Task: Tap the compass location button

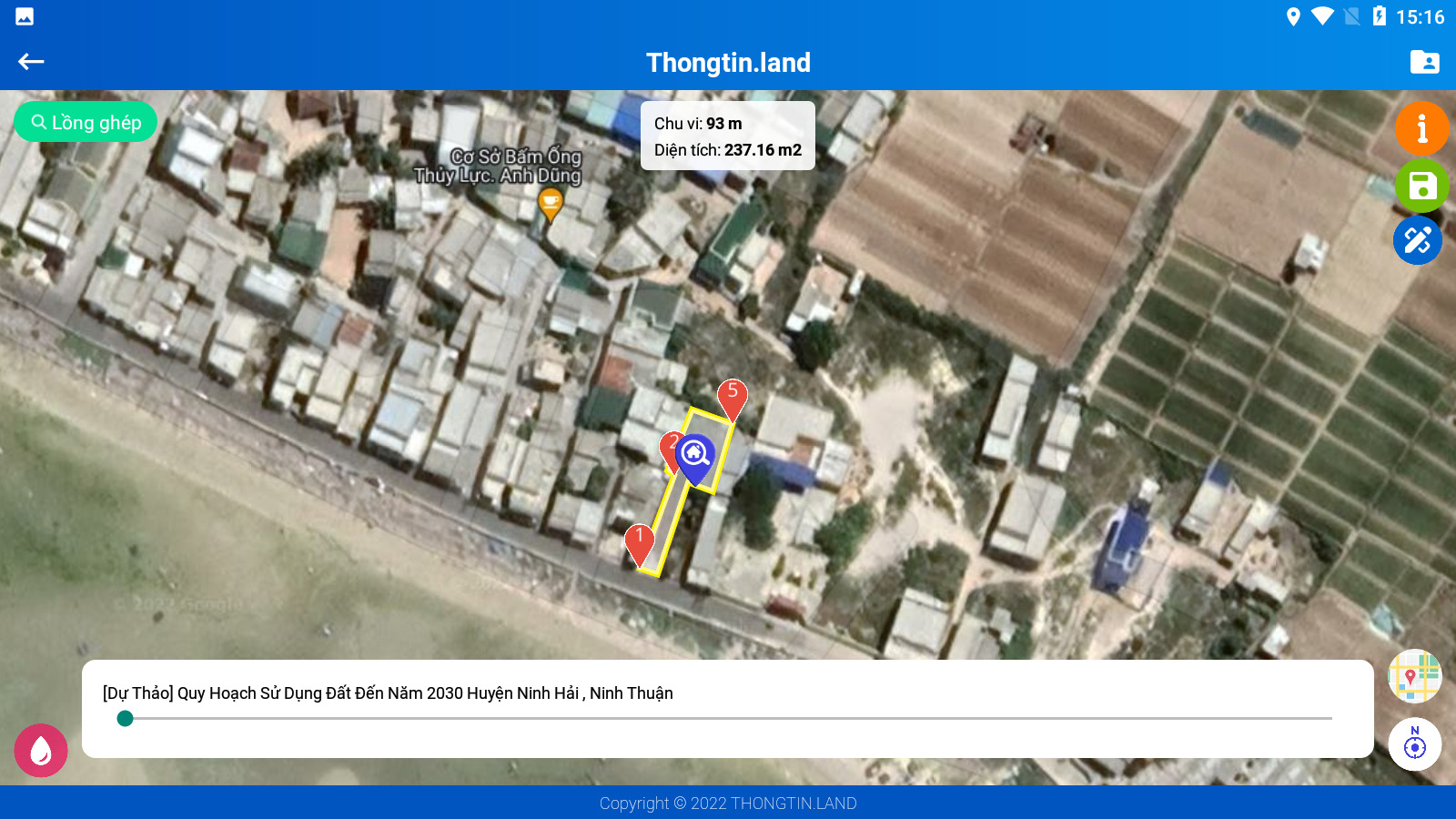Action: point(1415,744)
